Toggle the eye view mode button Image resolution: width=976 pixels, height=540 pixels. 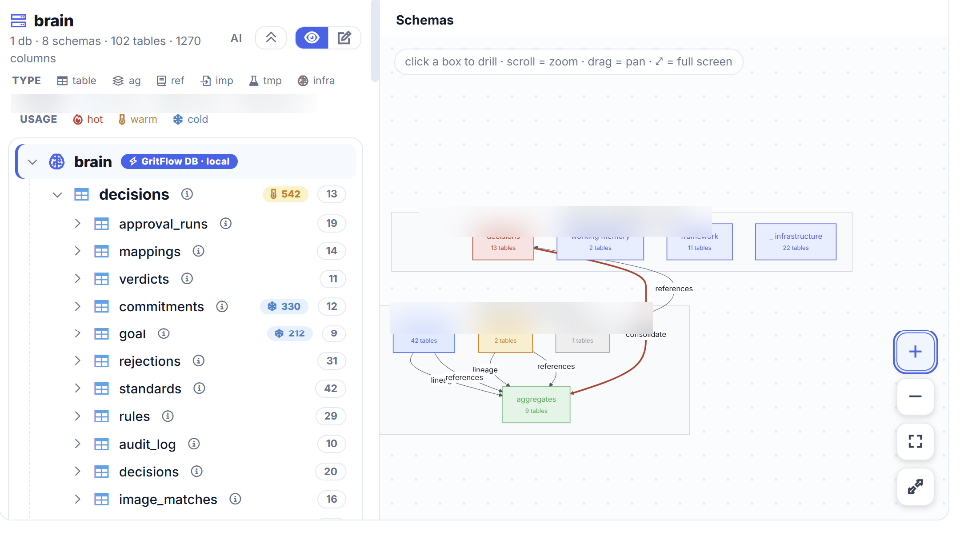[312, 38]
